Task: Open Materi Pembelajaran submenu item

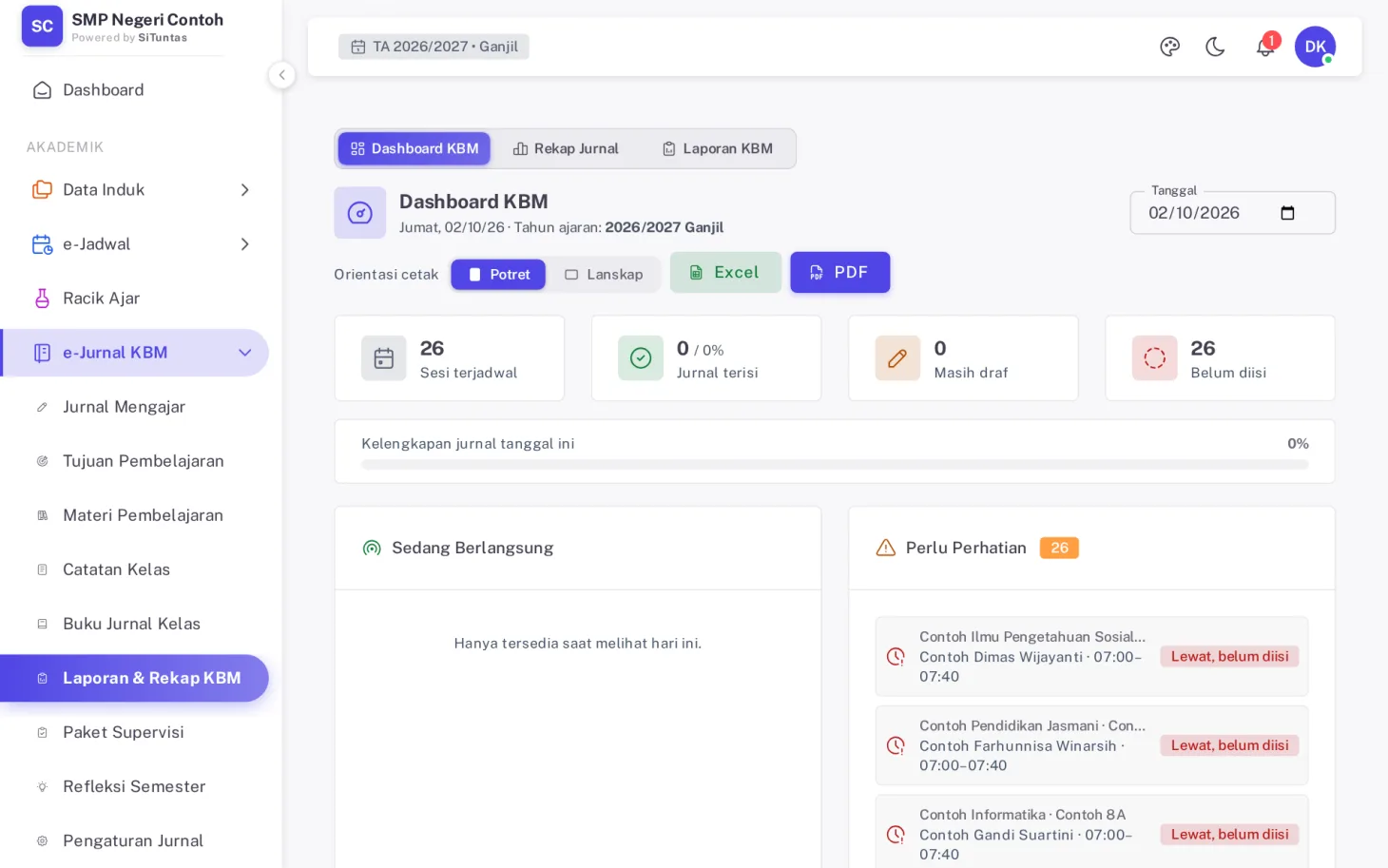Action: tap(135, 515)
